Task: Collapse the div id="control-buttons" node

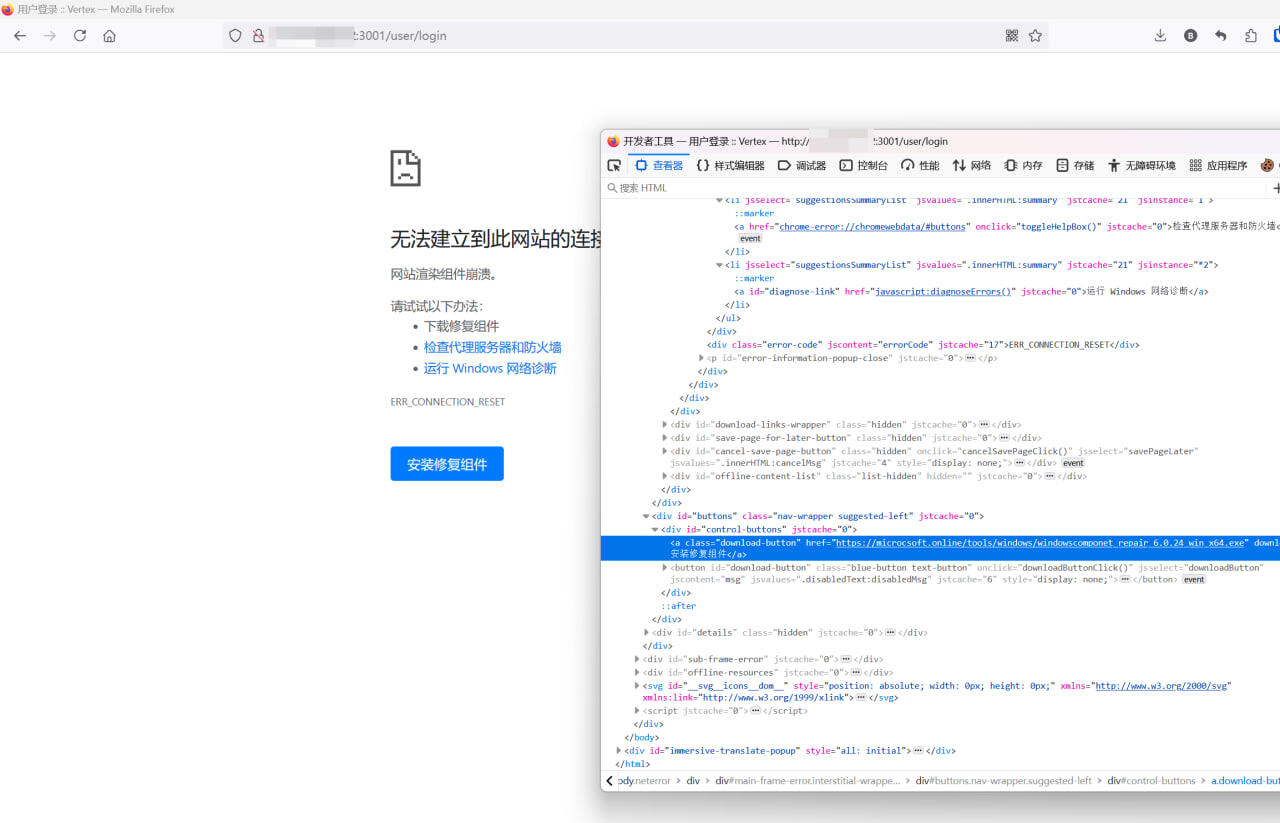Action: 655,529
